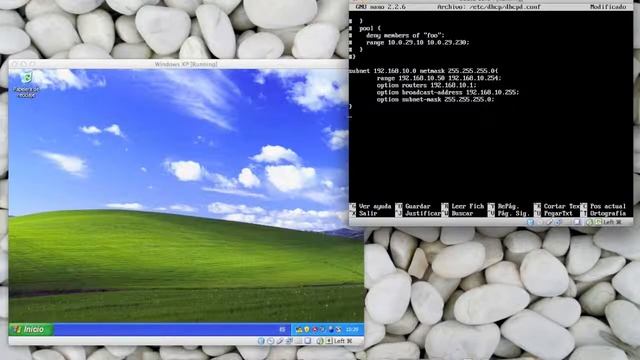Viewport: 640px width, 360px height.
Task: Click keyboard capture indicator in Windows XP VM status bar
Action: point(329,341)
